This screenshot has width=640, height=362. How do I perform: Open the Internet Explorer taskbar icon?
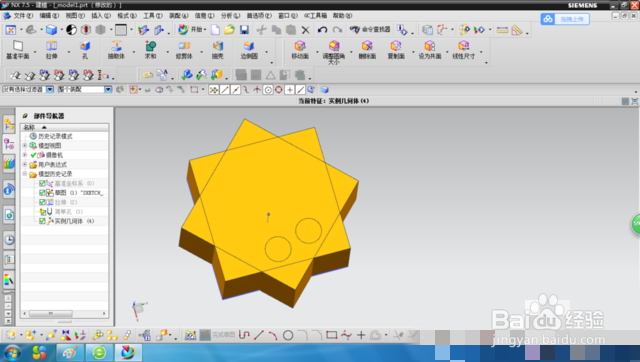point(99,352)
